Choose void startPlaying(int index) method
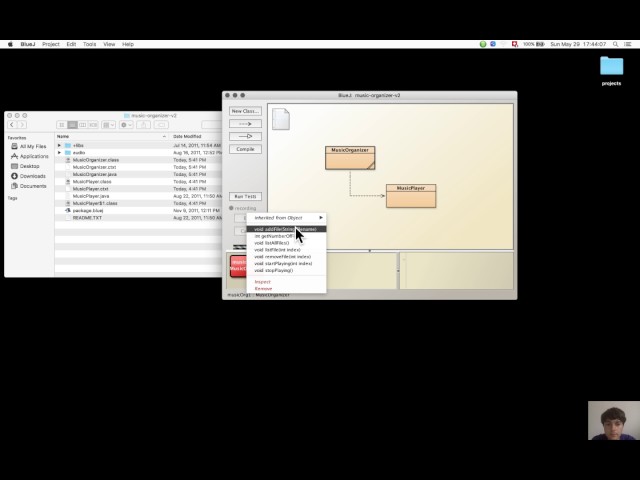The width and height of the screenshot is (640, 480). point(286,264)
